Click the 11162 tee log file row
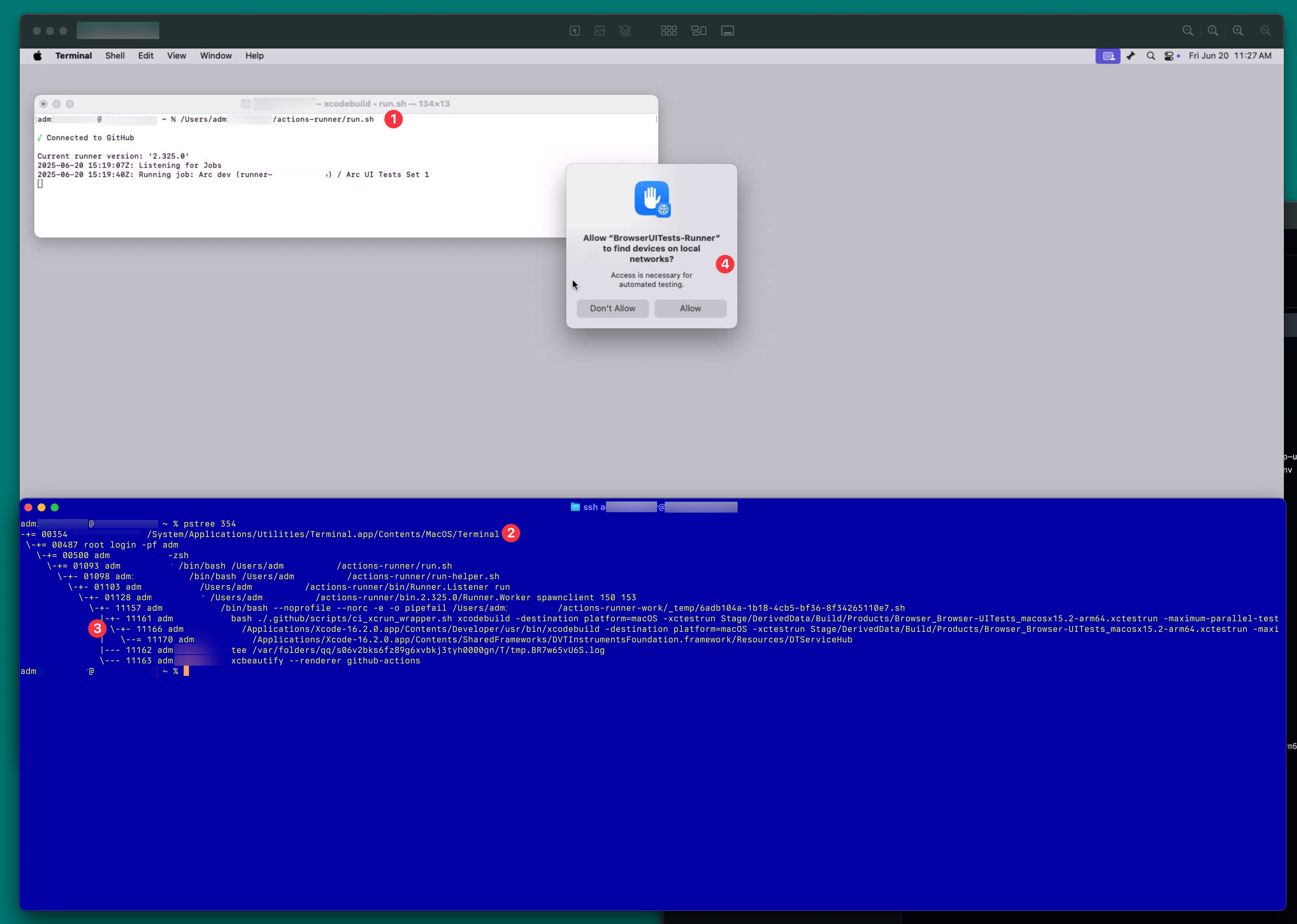This screenshot has width=1297, height=924. click(352, 650)
